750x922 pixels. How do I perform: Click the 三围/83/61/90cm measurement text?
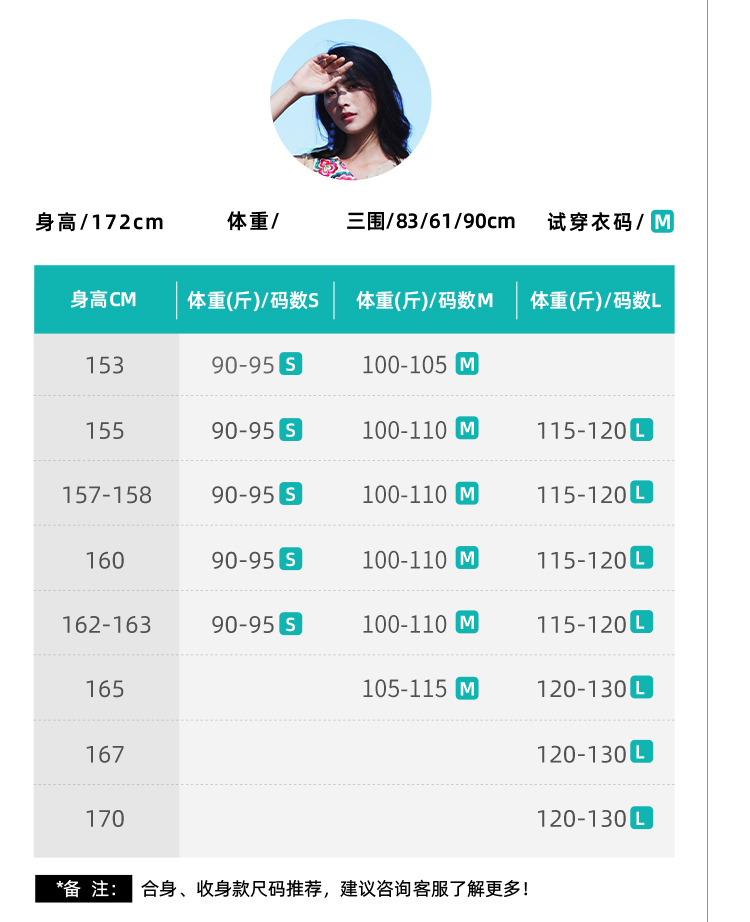pyautogui.click(x=431, y=221)
